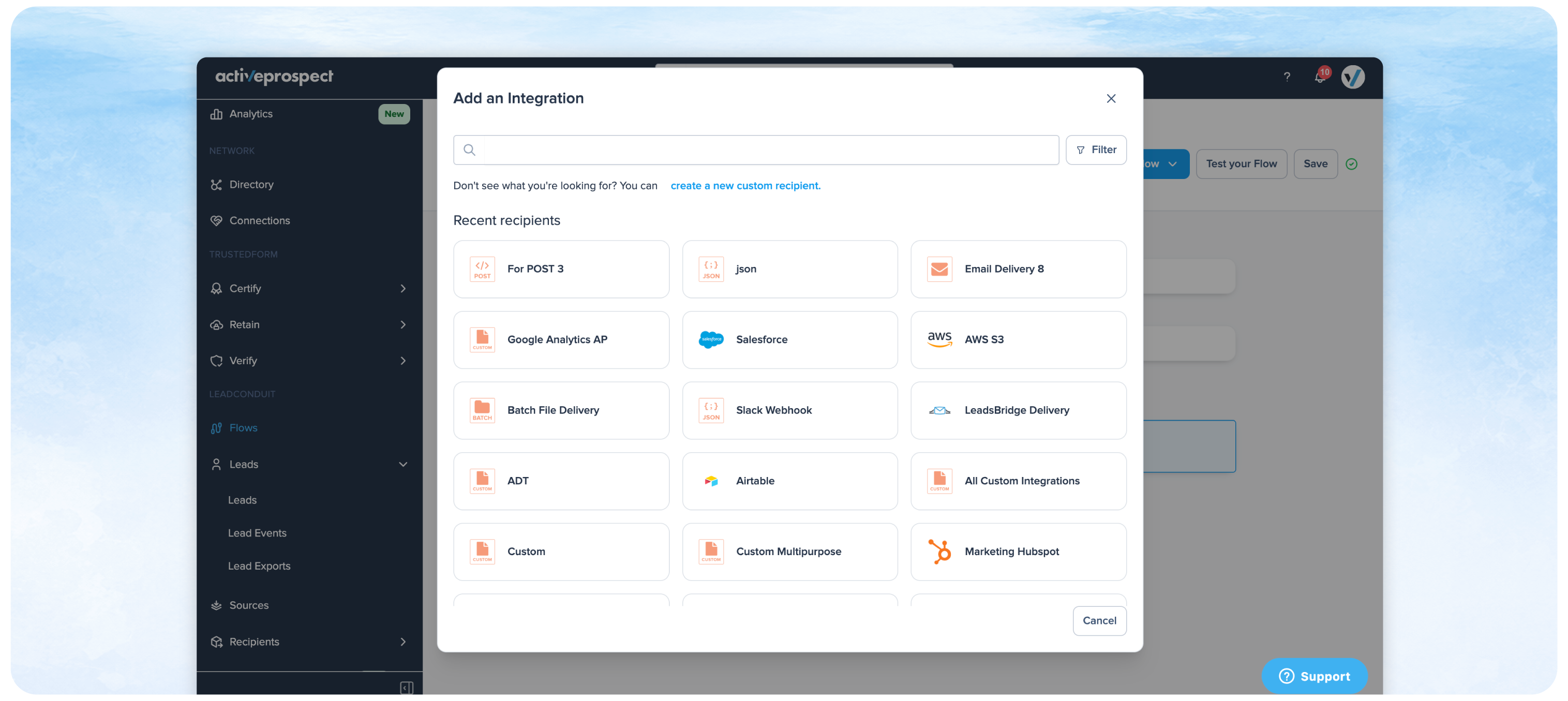Screen dimensions: 1568x701
Task: Go to Analytics page
Action: click(x=250, y=114)
